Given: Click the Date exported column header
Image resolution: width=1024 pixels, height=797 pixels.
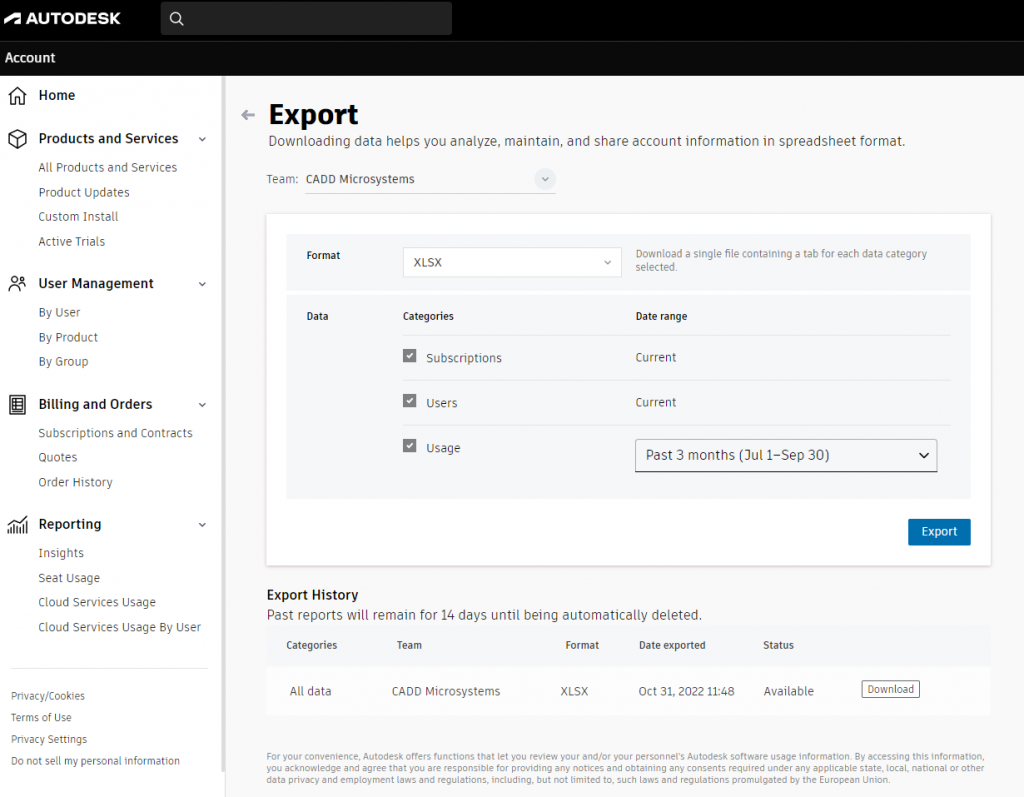Looking at the screenshot, I should click(x=672, y=645).
